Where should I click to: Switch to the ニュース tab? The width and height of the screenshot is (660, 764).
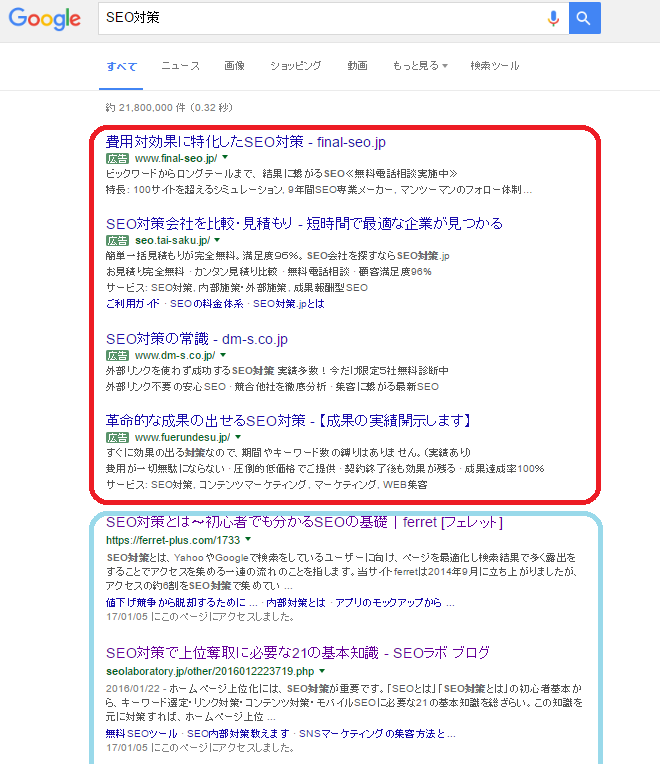point(180,66)
